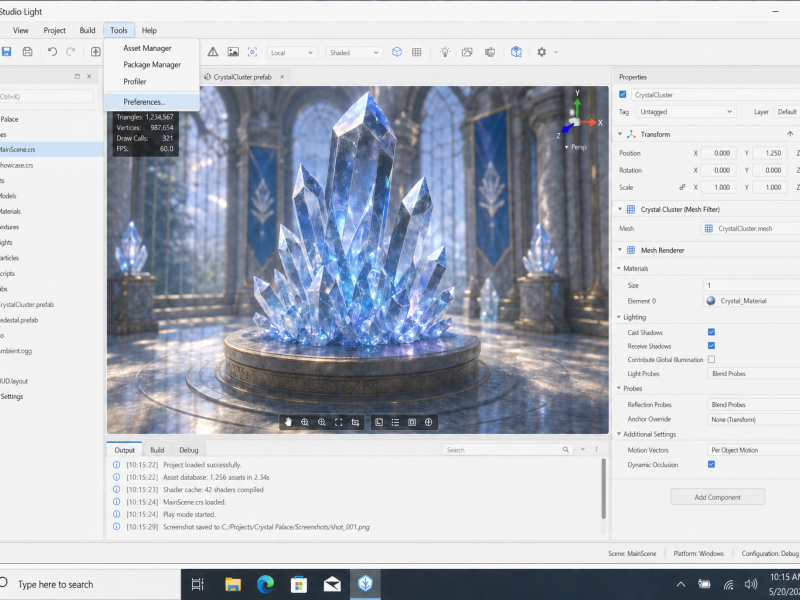Click the Output panel vertical scrollbar
The image size is (800, 600).
pyautogui.click(x=604, y=489)
